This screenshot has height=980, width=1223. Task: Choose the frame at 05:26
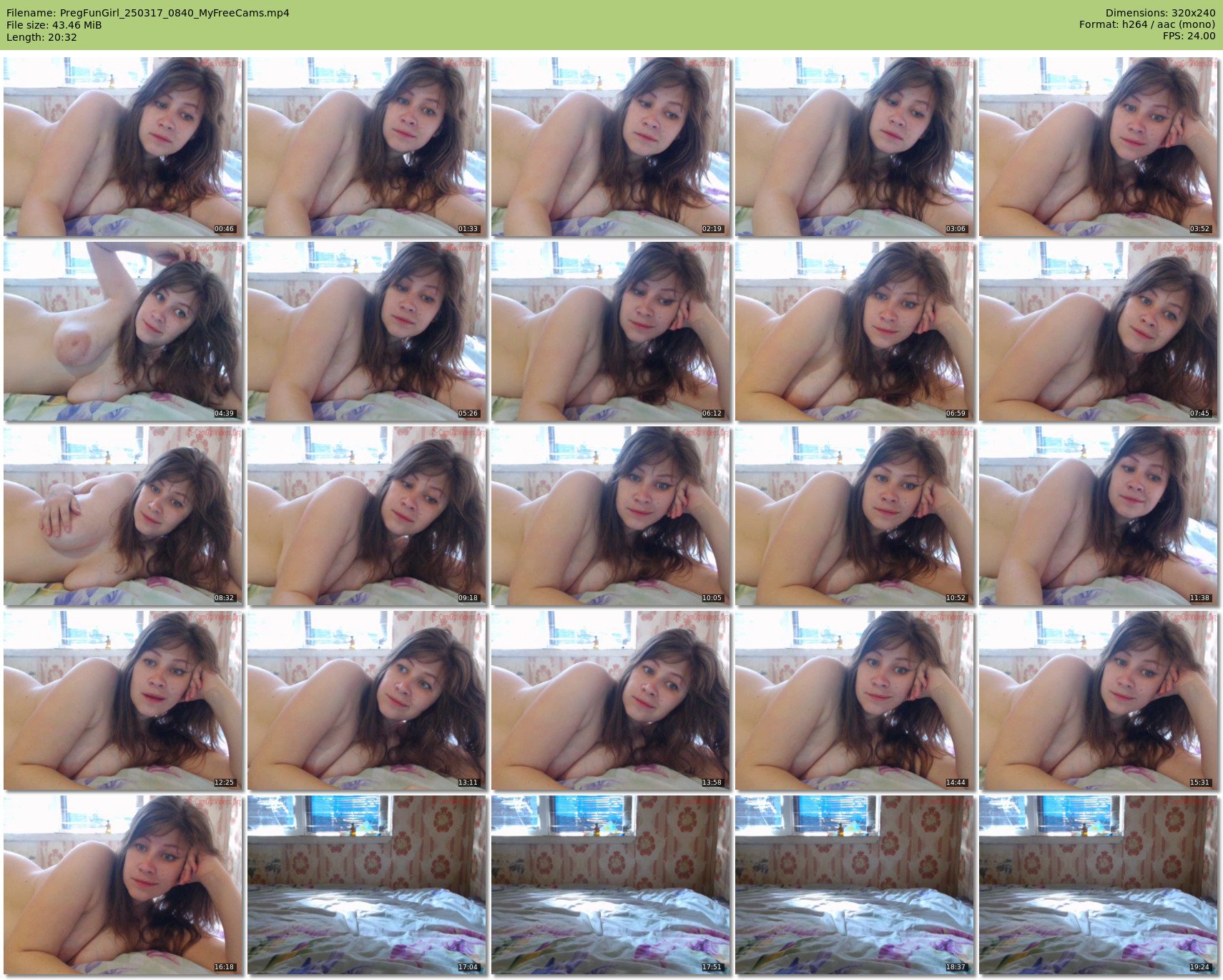click(x=367, y=331)
